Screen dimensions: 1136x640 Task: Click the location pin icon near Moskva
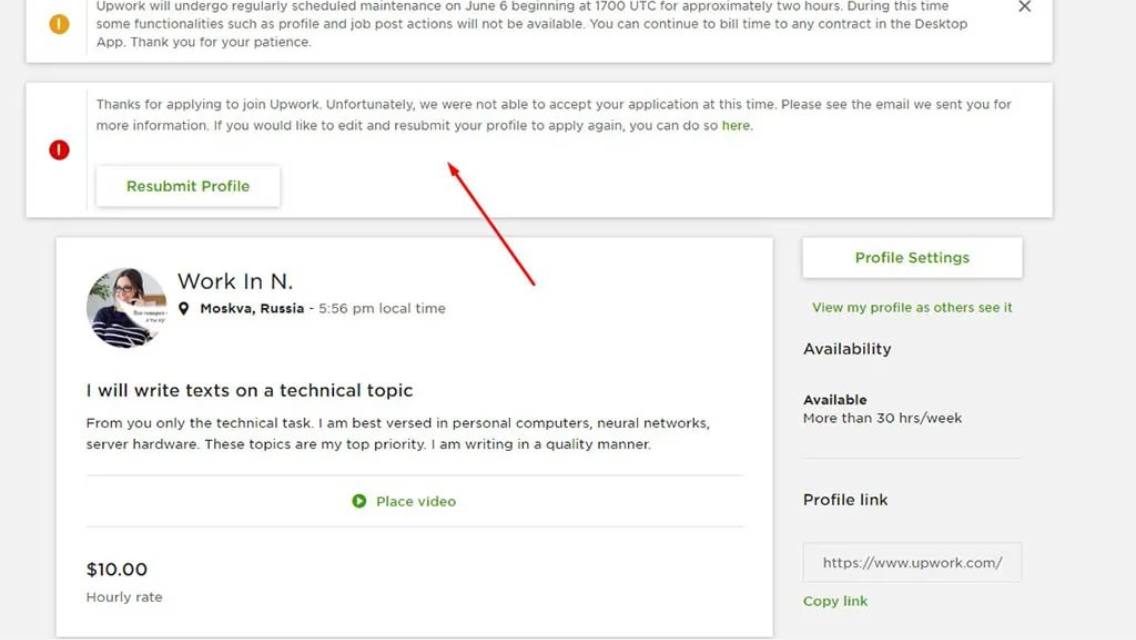pos(184,309)
